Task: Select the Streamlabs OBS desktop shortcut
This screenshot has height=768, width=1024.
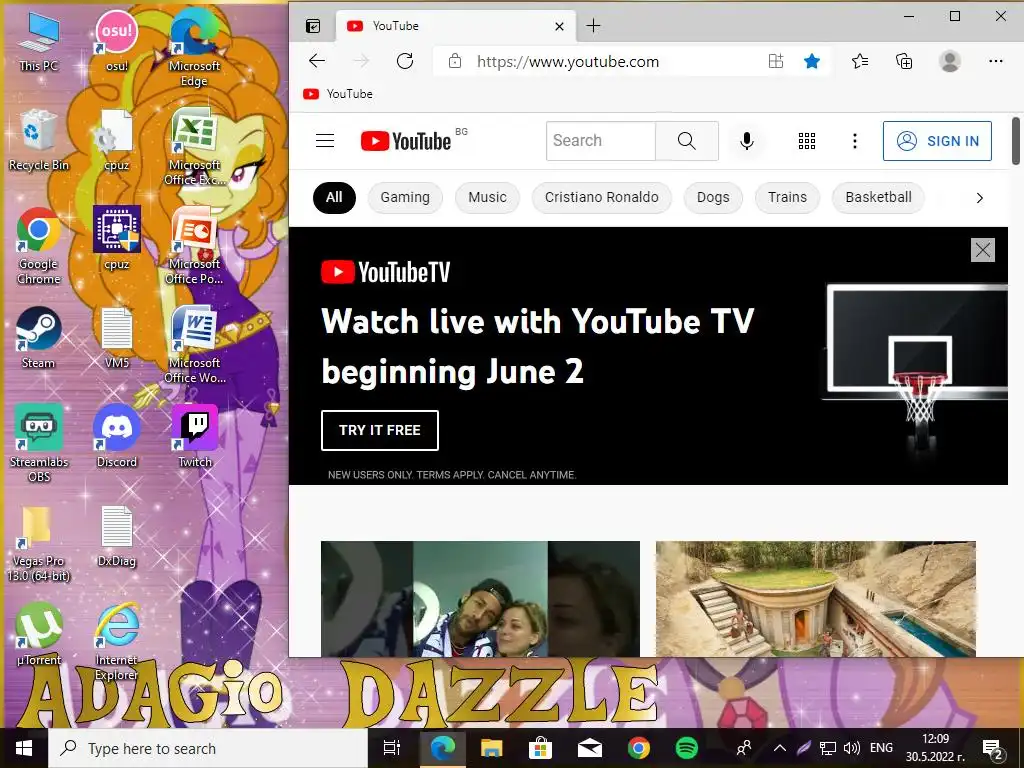Action: tap(39, 445)
